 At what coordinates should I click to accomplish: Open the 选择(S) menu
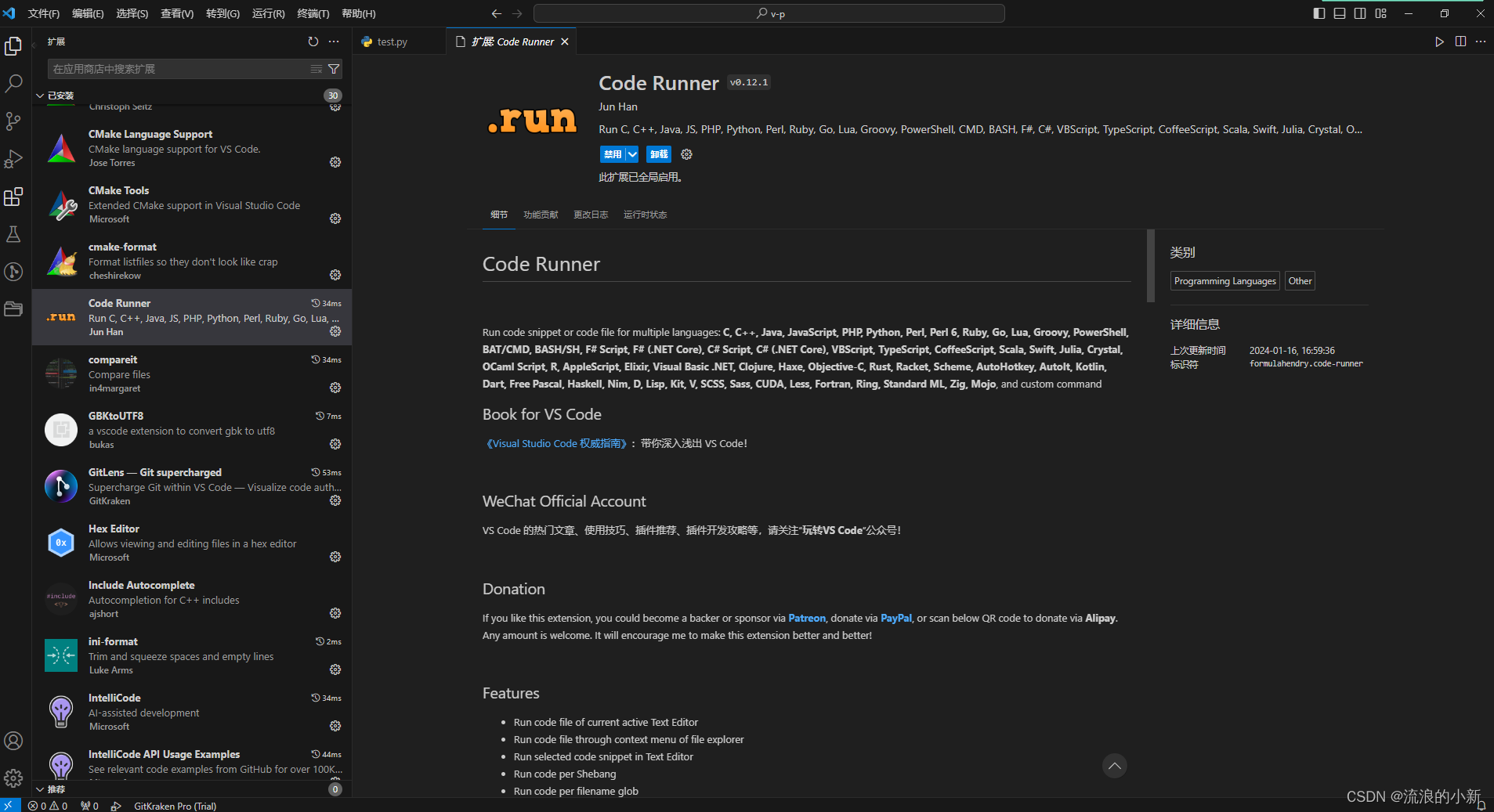click(132, 13)
